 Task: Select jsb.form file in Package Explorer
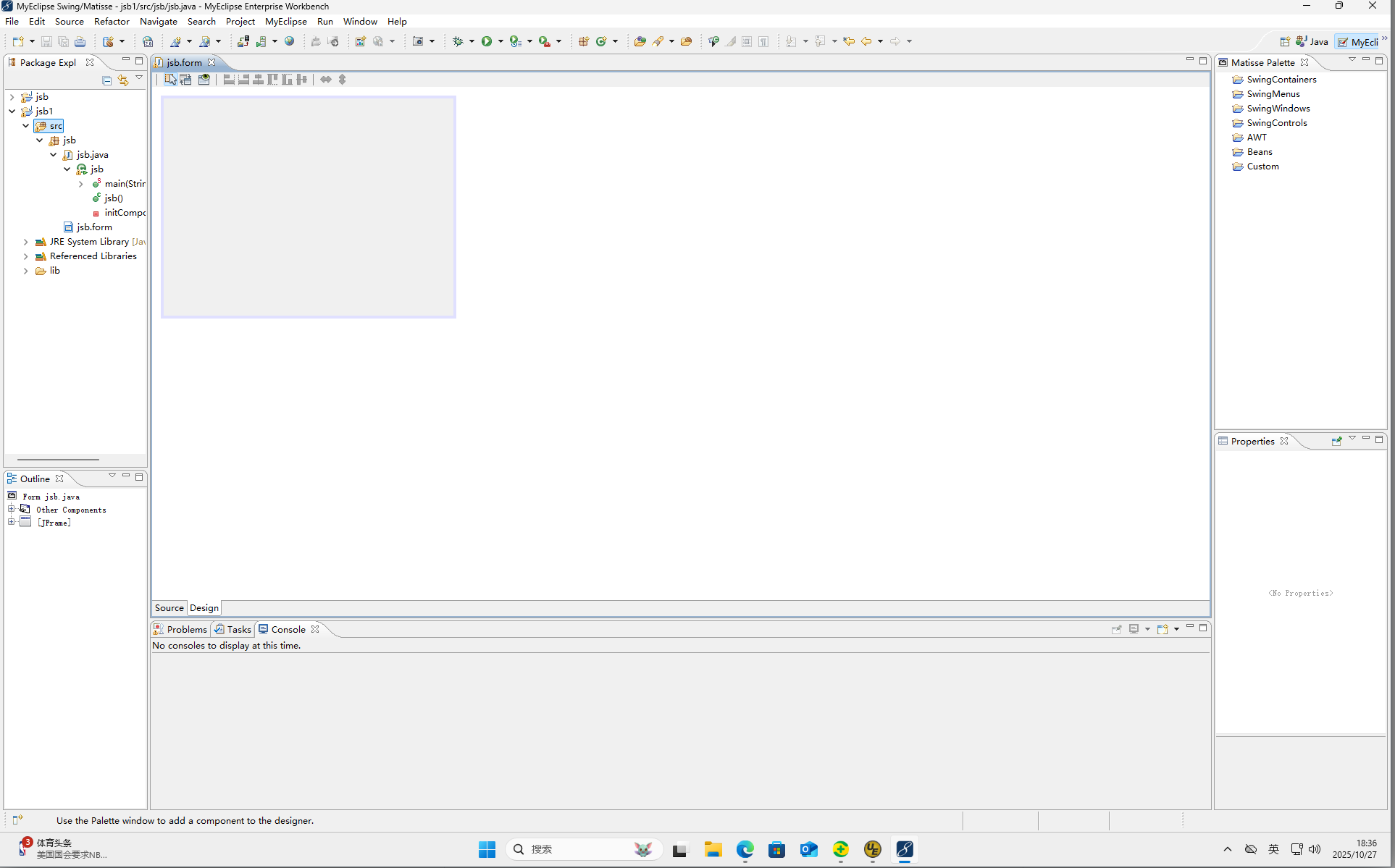(x=94, y=227)
